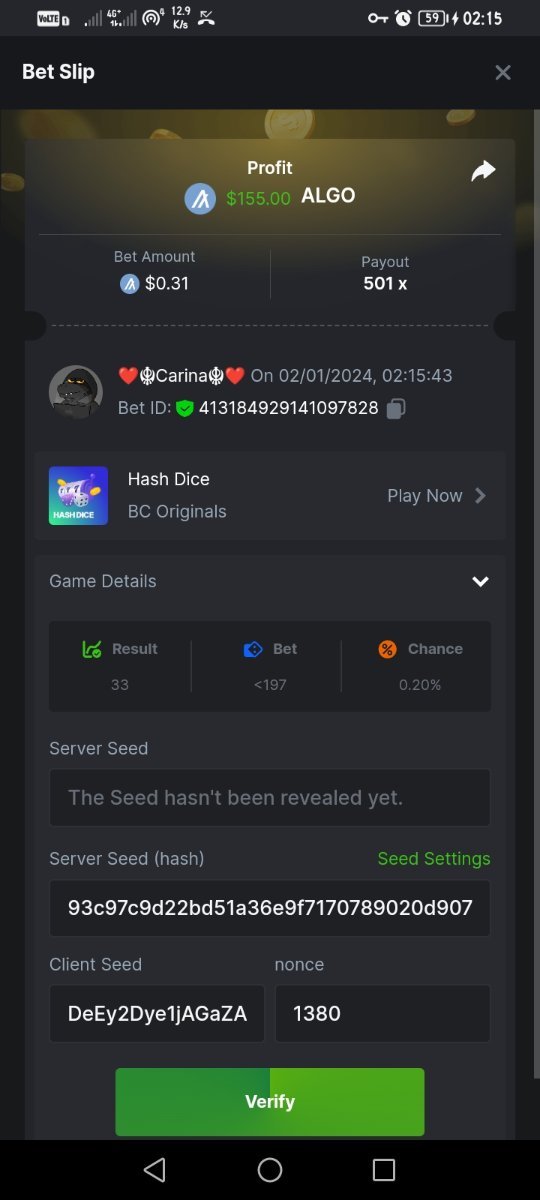The height and width of the screenshot is (1200, 540).
Task: Tap the Hash Dice game thumbnail
Action: pyautogui.click(x=78, y=496)
